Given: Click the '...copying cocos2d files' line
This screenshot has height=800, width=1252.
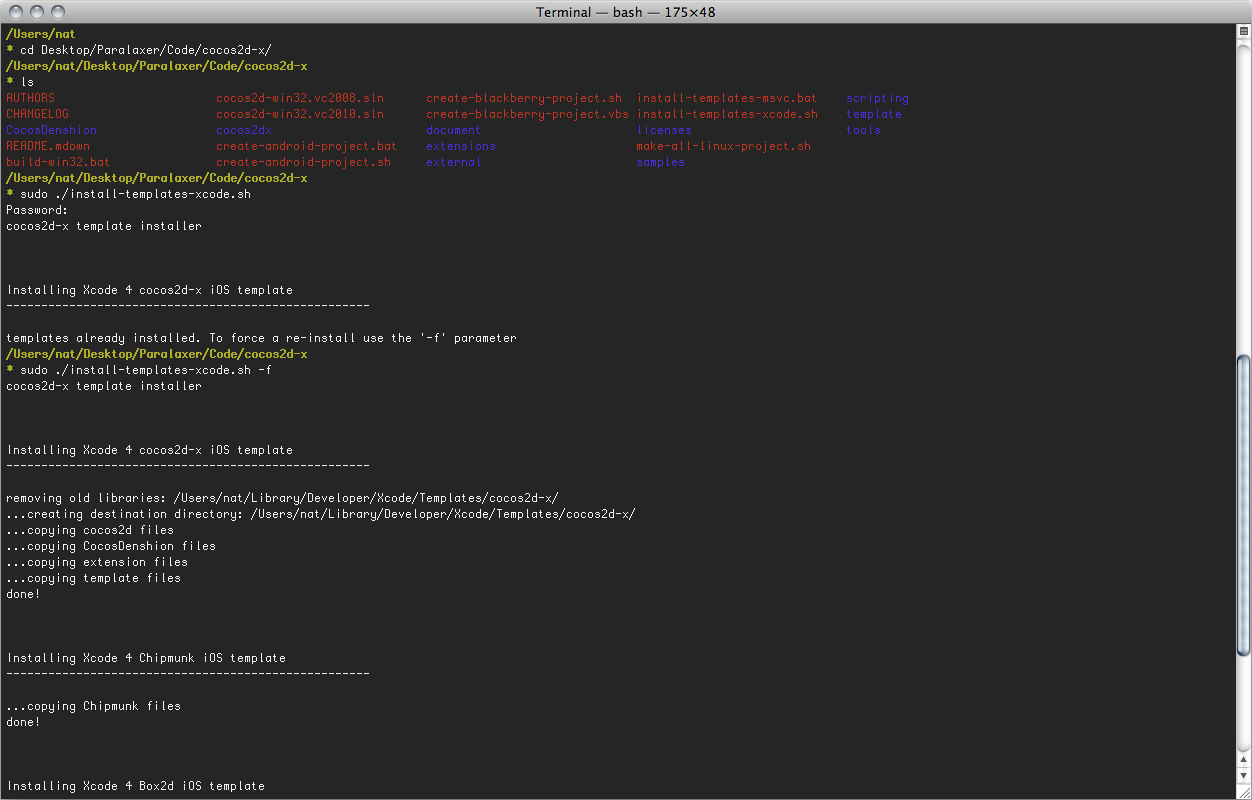Looking at the screenshot, I should pos(90,530).
